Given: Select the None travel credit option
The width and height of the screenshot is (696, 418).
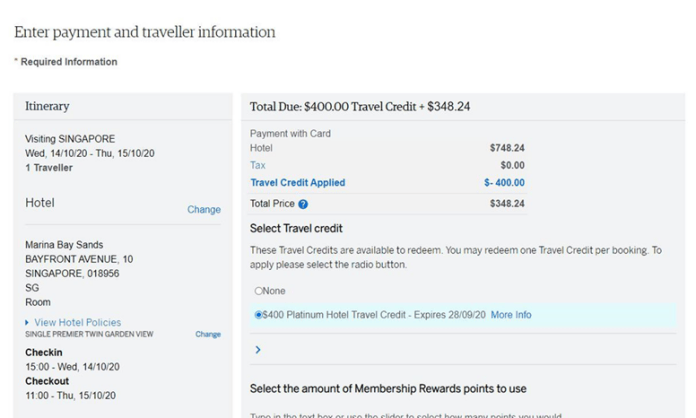Looking at the screenshot, I should point(258,291).
